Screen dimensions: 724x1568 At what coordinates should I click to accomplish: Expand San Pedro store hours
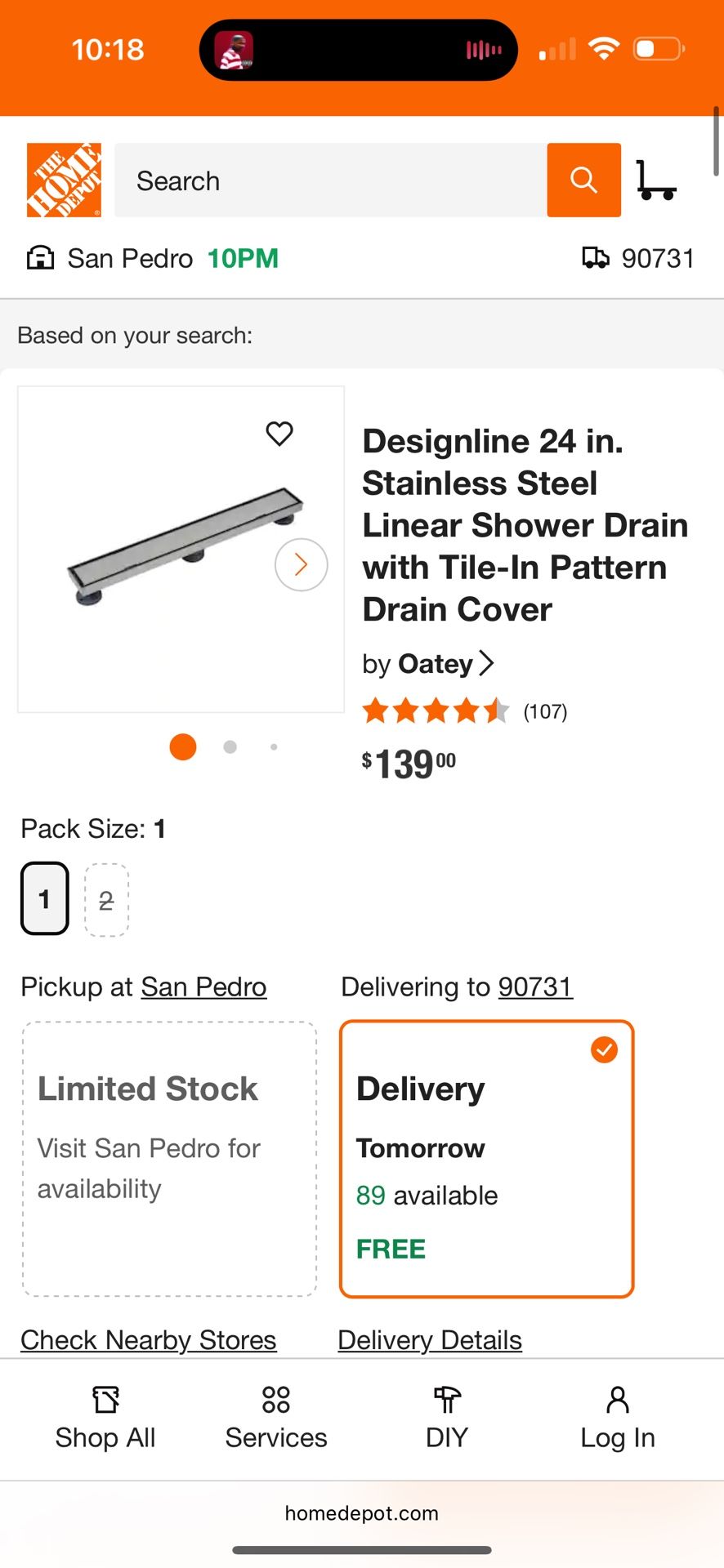[x=242, y=257]
